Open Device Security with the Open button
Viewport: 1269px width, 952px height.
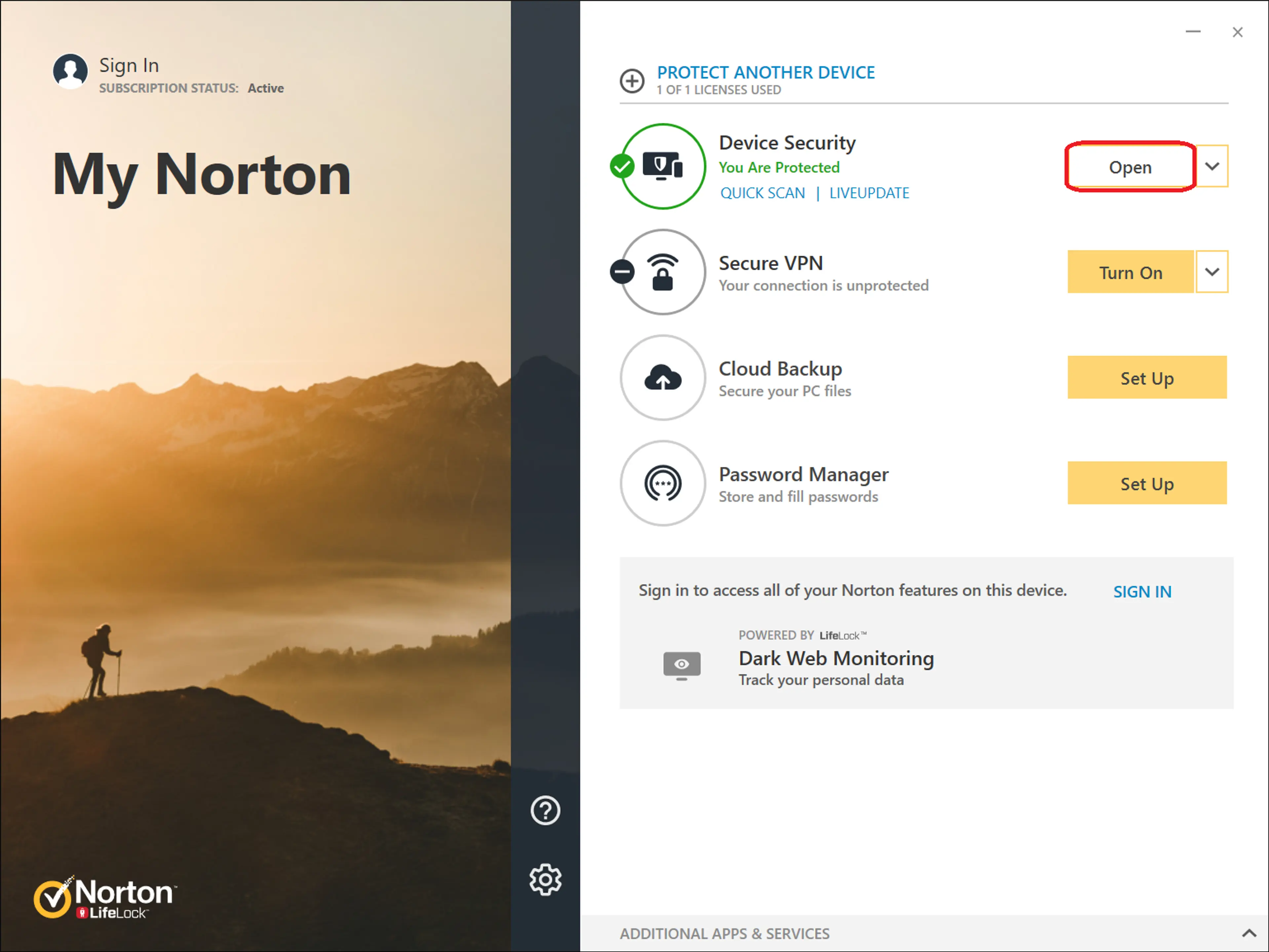tap(1130, 167)
